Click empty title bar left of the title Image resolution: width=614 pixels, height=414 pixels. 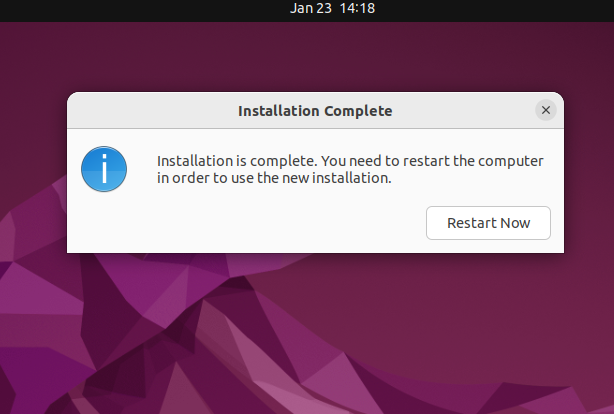pos(150,110)
